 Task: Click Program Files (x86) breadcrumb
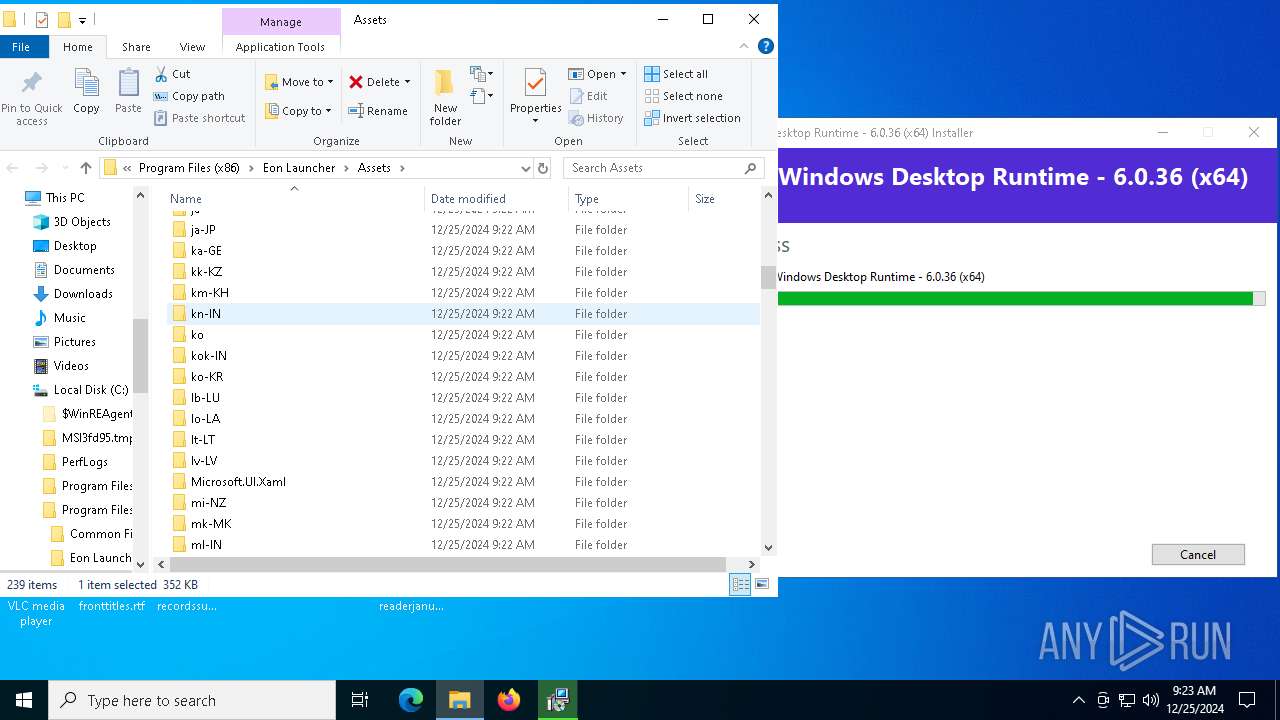click(x=189, y=168)
